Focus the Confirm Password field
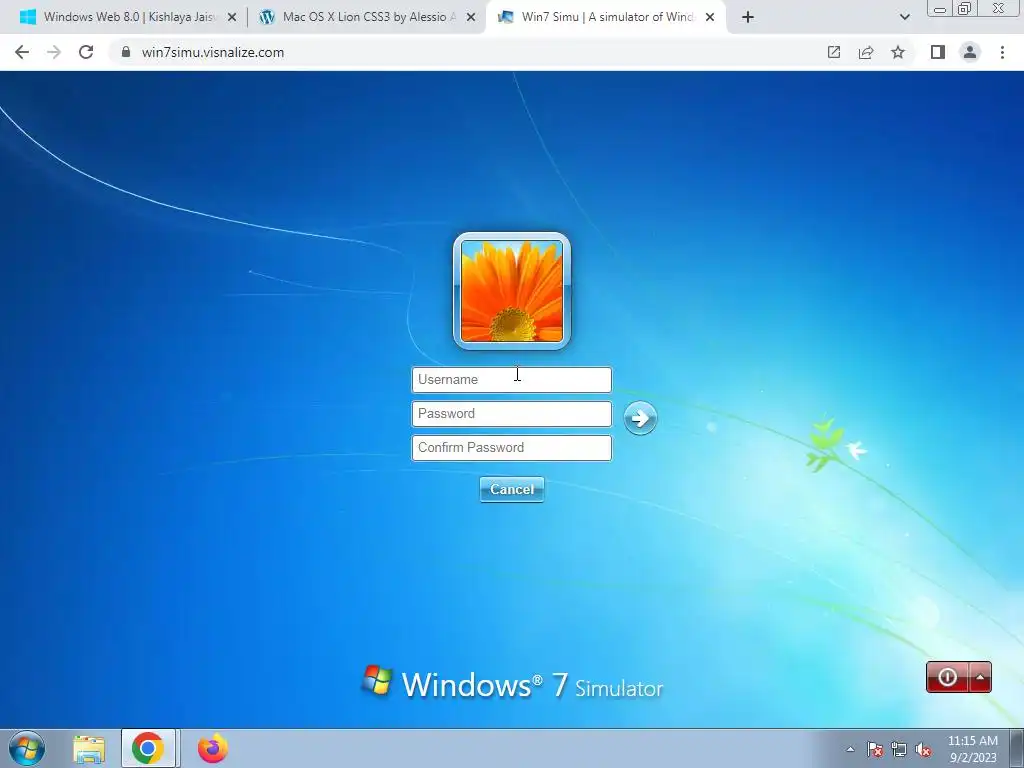The width and height of the screenshot is (1024, 768). (x=511, y=447)
